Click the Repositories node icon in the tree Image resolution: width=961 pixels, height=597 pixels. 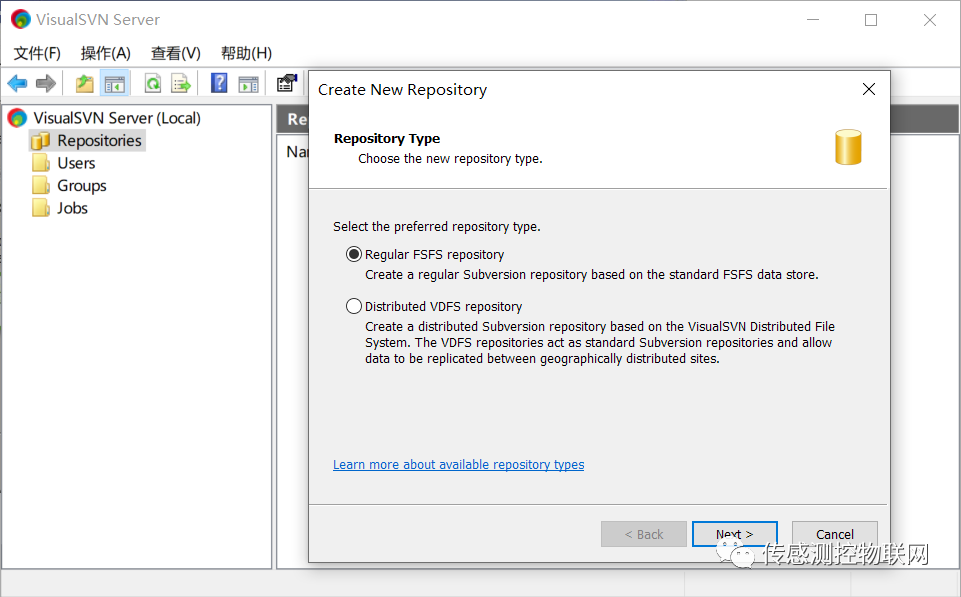(40, 141)
